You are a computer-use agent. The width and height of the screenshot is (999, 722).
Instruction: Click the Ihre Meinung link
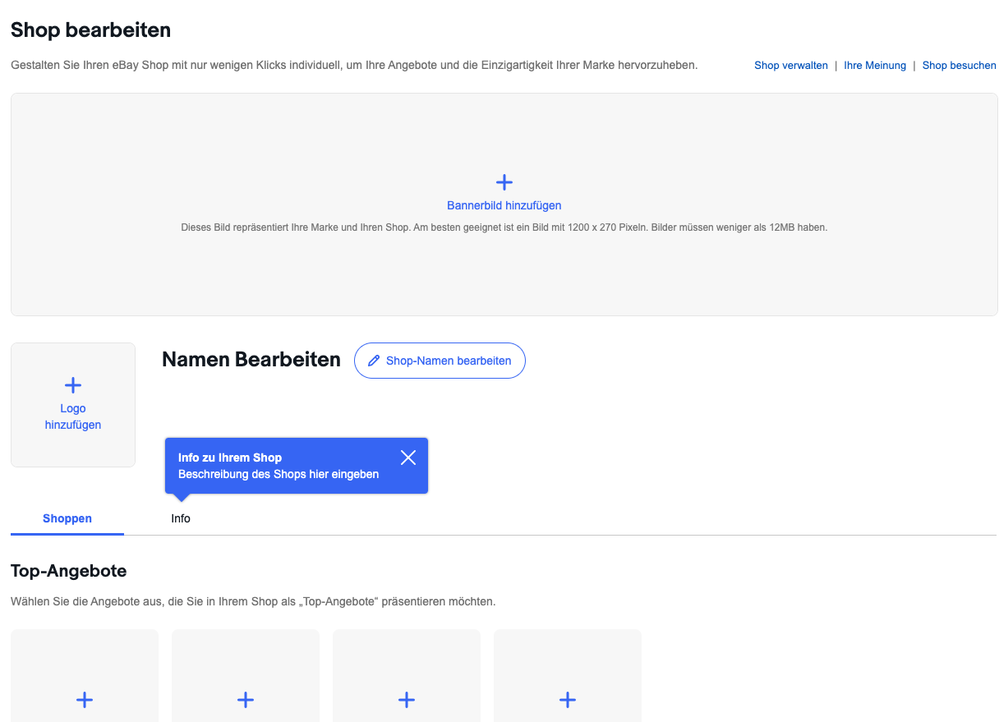875,66
